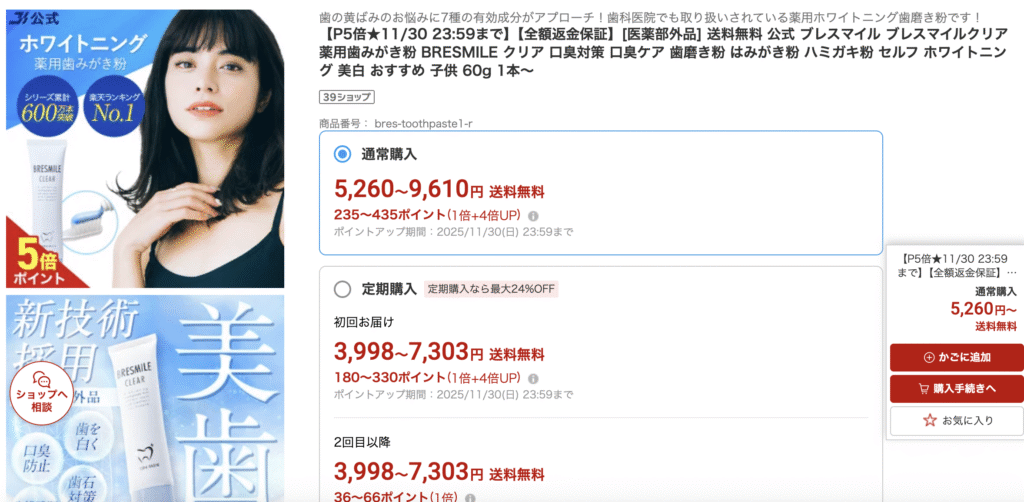Select the 通常購入 radio button
The height and width of the screenshot is (502, 1024).
342,154
